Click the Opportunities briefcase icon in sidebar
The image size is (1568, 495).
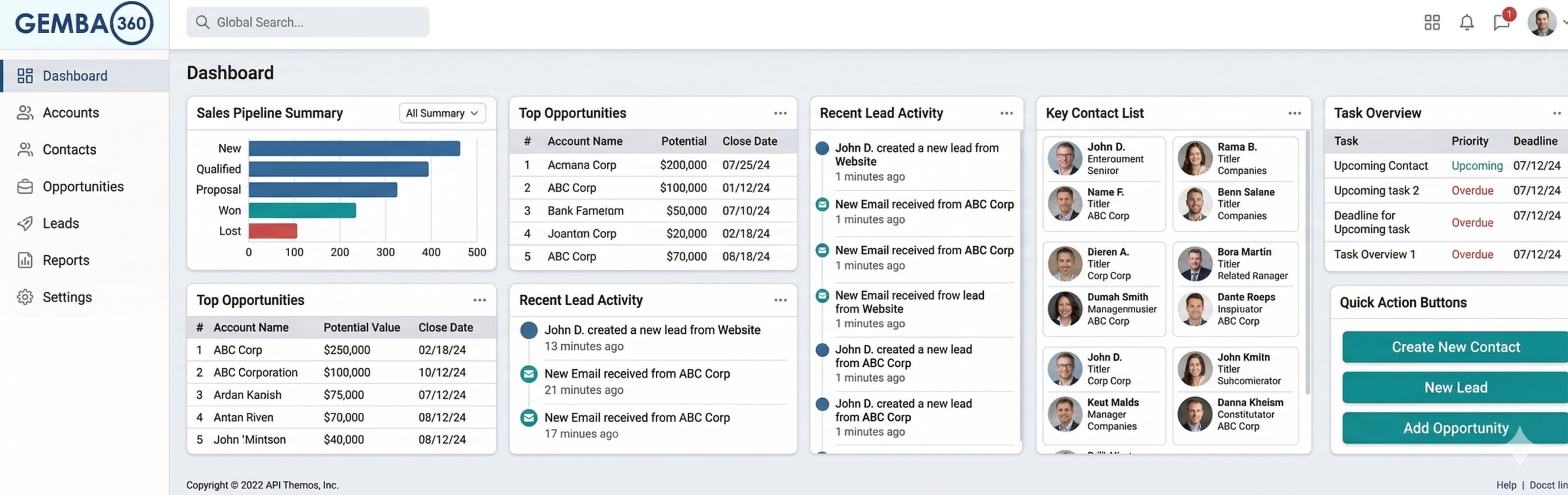25,187
